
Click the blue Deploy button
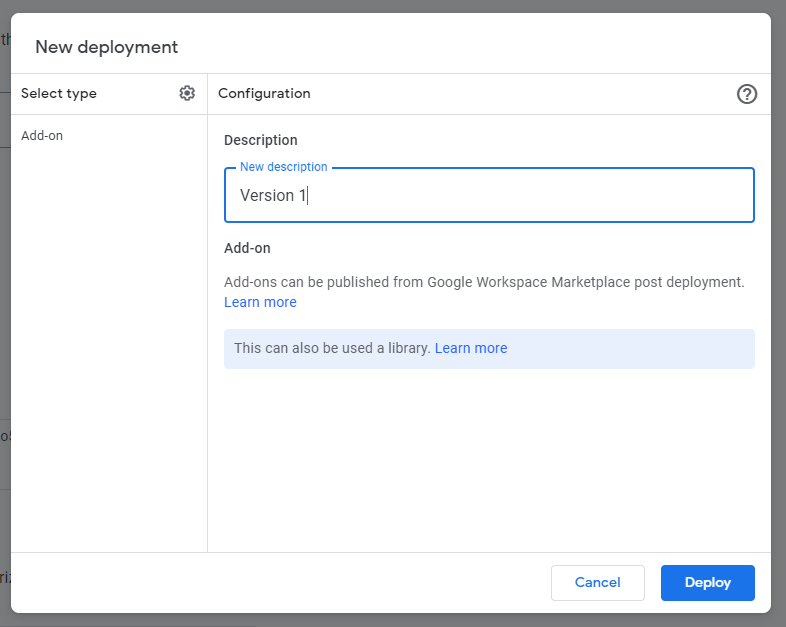[707, 582]
